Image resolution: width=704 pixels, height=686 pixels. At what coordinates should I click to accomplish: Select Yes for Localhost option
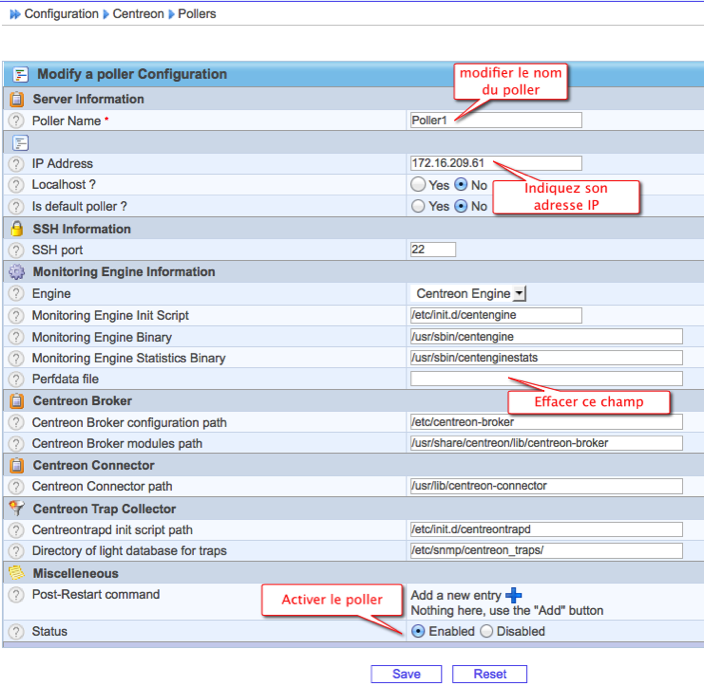pyautogui.click(x=418, y=185)
